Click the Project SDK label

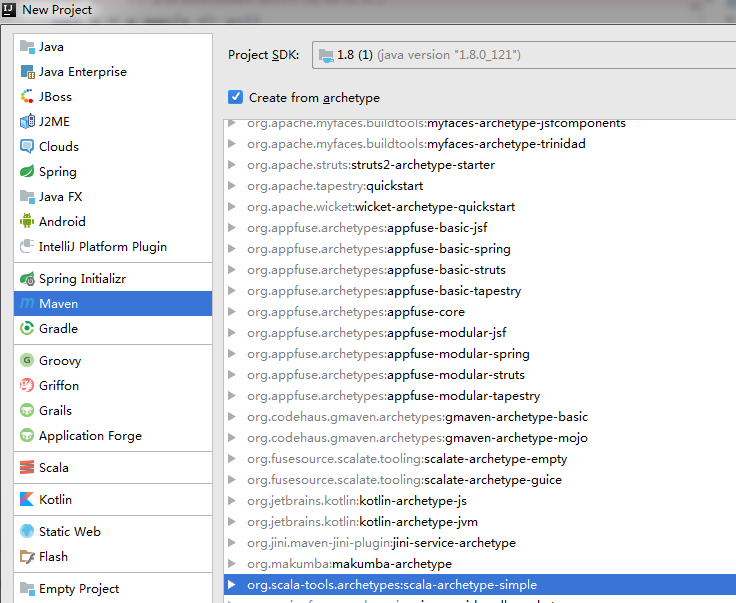tap(263, 55)
